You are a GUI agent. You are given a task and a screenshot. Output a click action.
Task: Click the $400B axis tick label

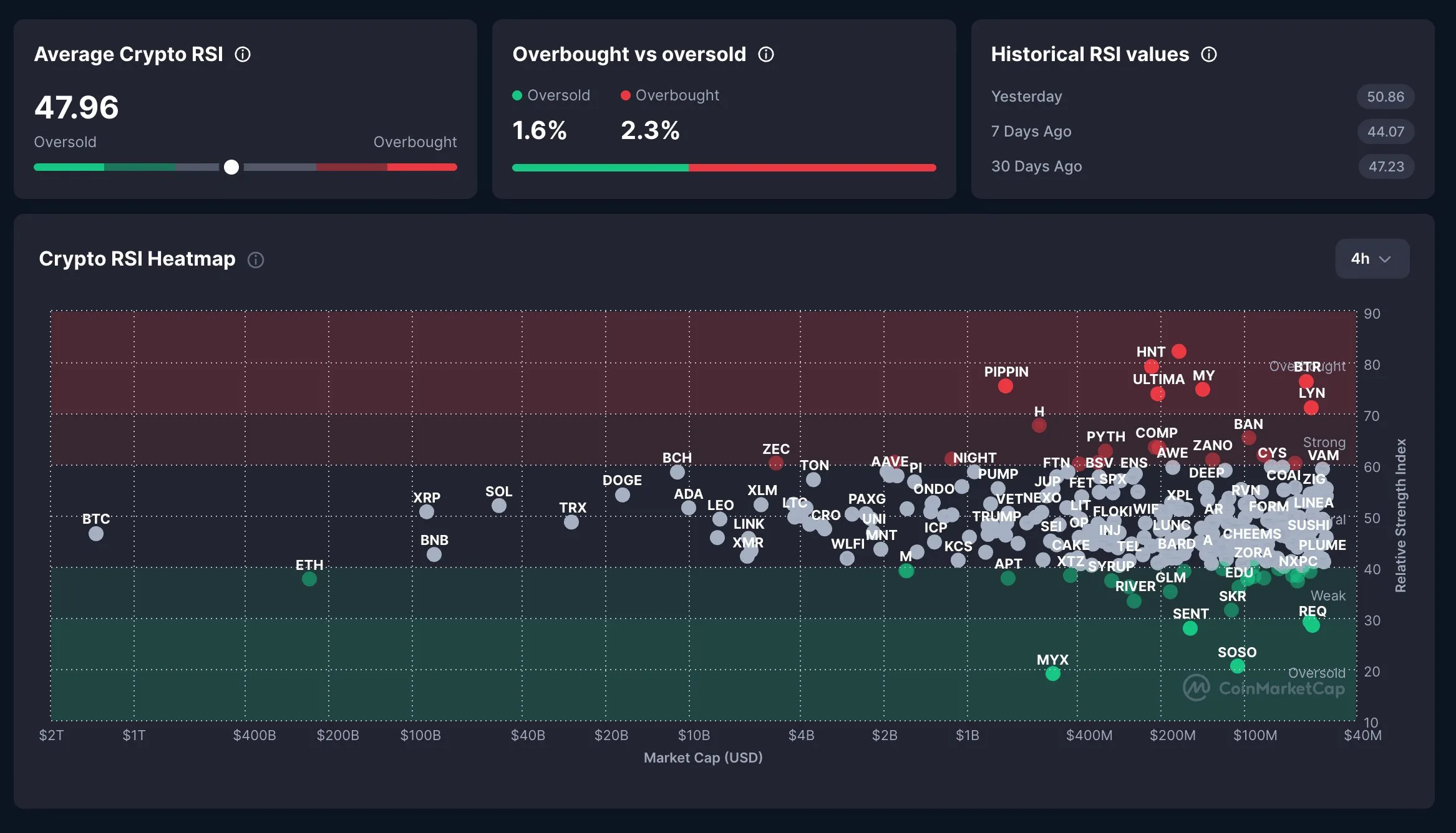click(255, 736)
